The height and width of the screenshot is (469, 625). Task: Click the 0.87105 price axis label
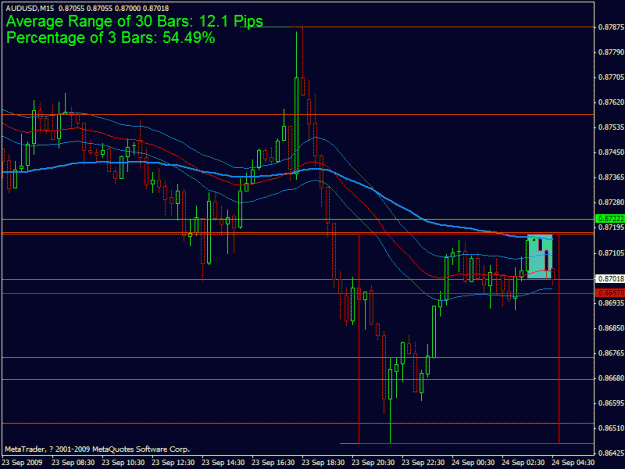click(611, 253)
